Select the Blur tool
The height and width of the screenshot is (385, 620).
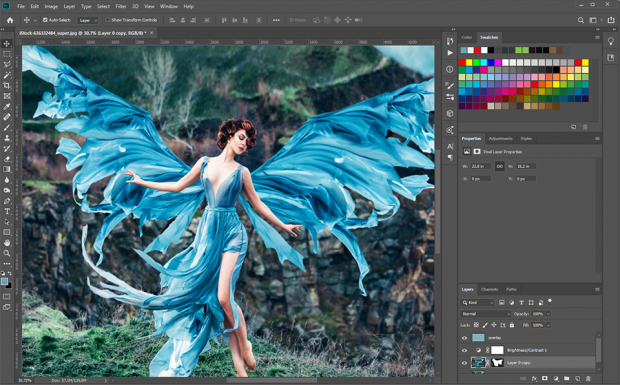pyautogui.click(x=7, y=180)
